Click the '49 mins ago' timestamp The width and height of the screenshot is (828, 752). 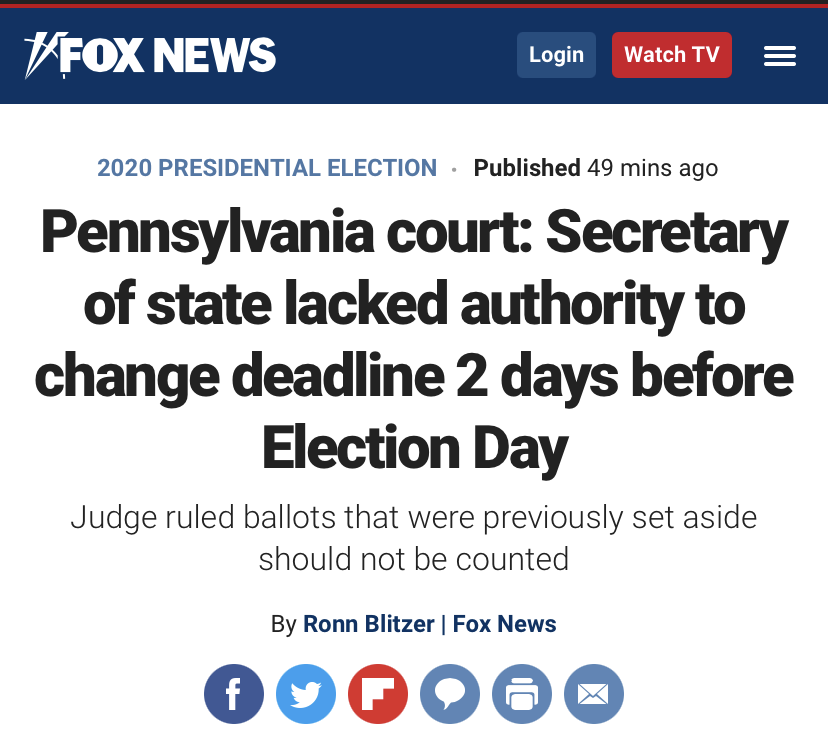click(x=652, y=168)
